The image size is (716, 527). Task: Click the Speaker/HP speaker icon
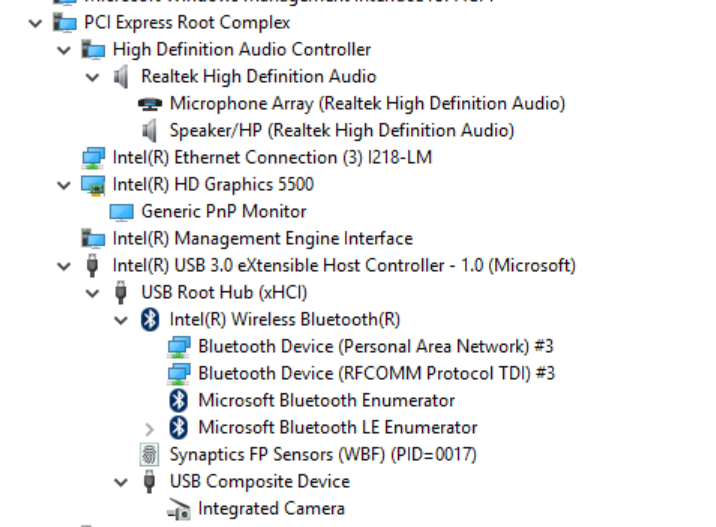(150, 130)
